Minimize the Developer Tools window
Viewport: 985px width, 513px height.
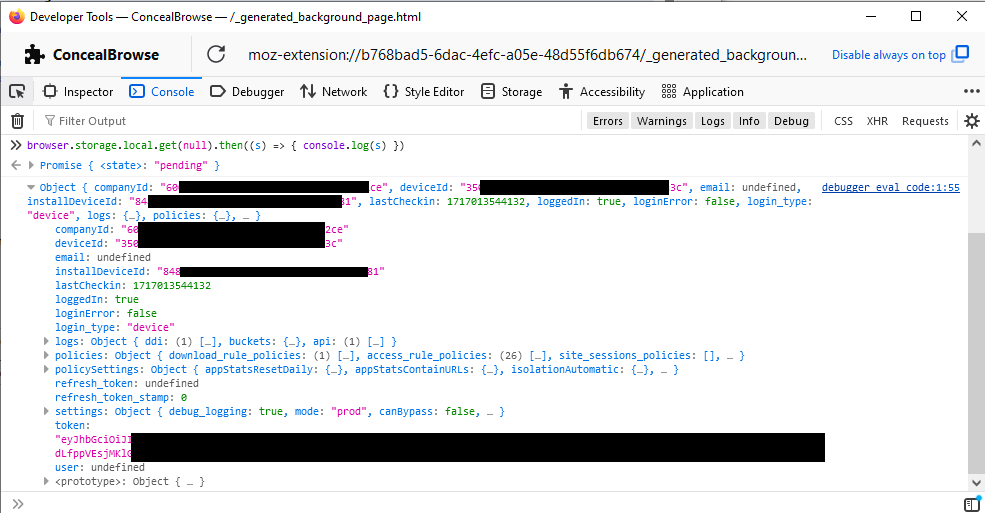coord(871,16)
